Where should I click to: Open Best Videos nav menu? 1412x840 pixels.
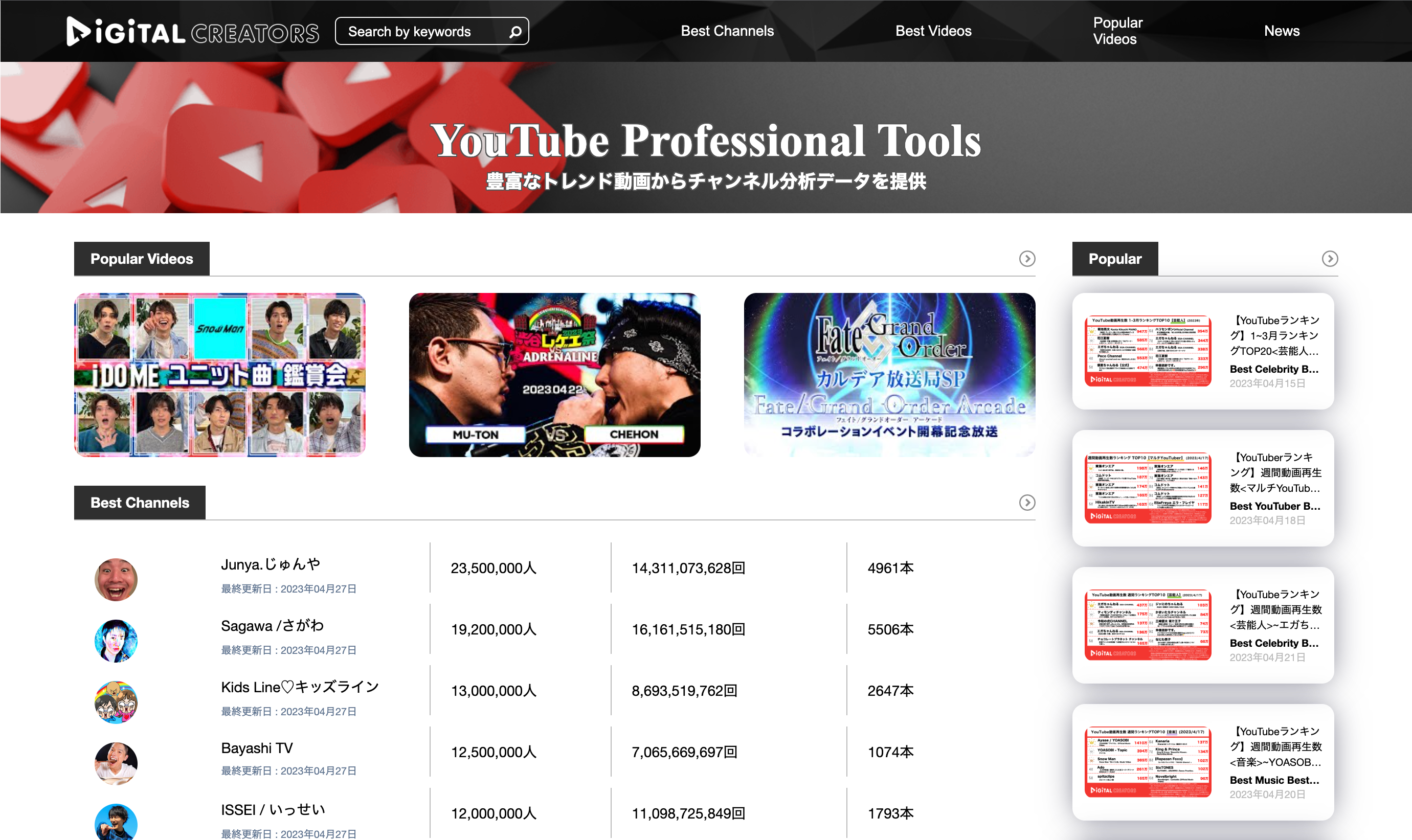pos(933,31)
